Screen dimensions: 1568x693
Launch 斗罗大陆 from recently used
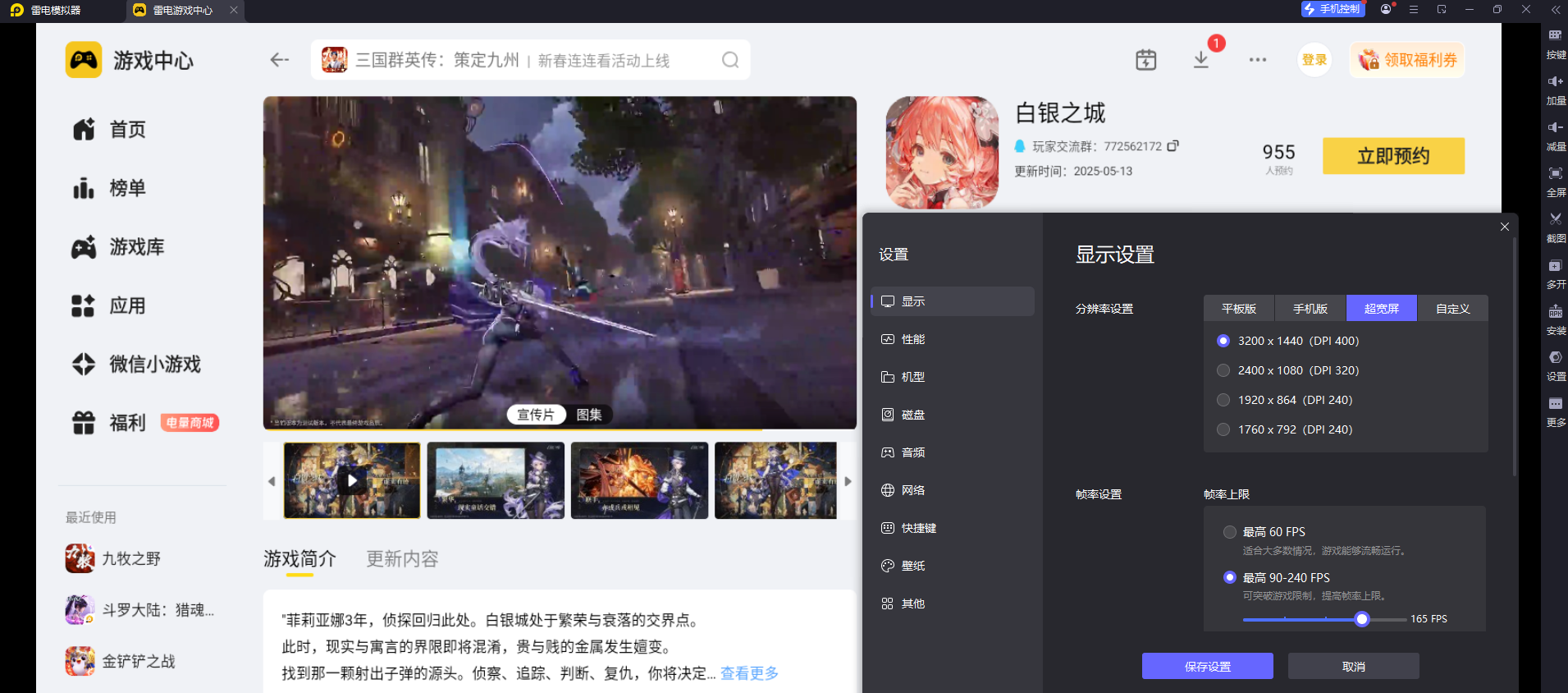click(x=139, y=610)
